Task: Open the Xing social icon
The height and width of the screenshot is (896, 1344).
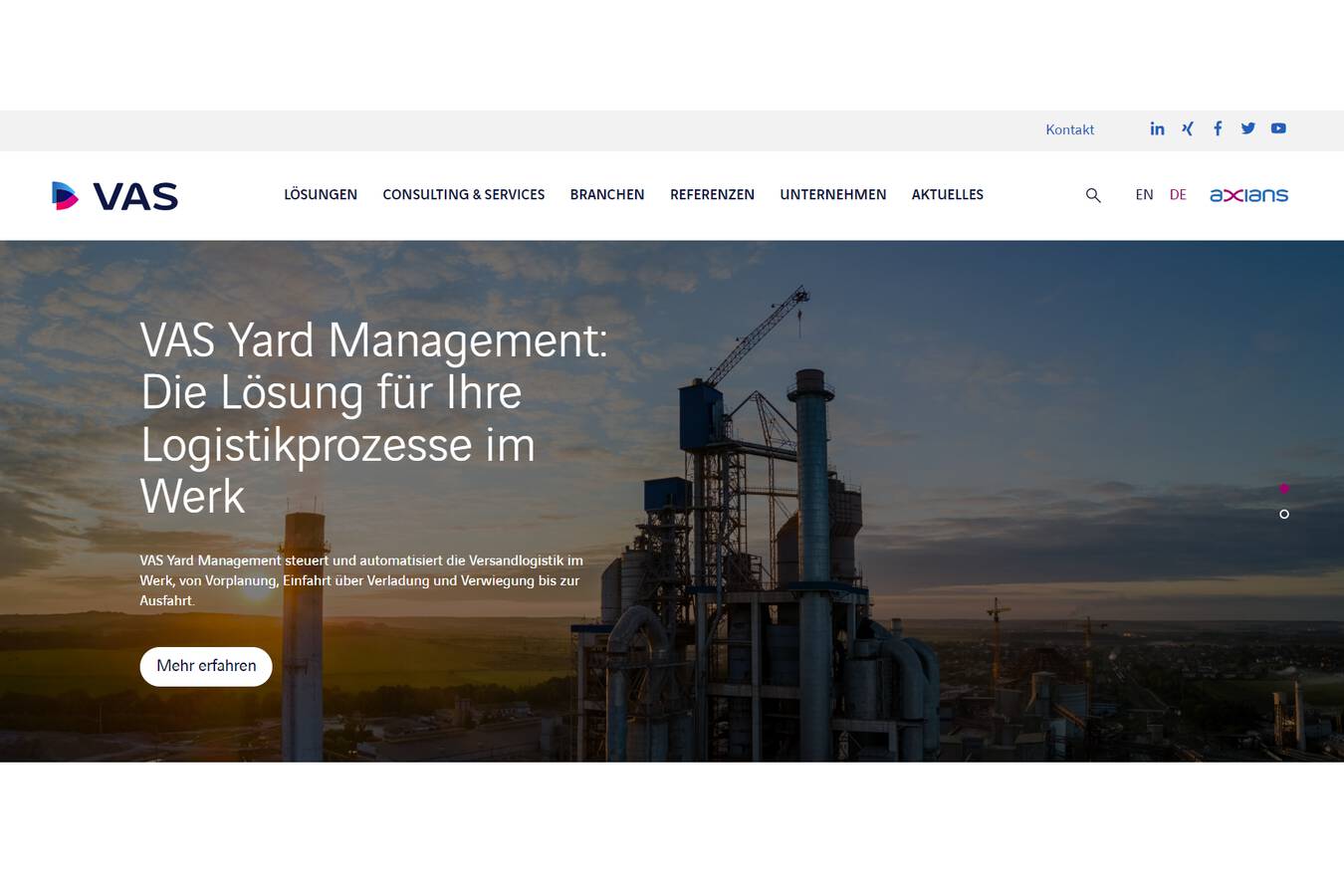Action: coord(1187,128)
